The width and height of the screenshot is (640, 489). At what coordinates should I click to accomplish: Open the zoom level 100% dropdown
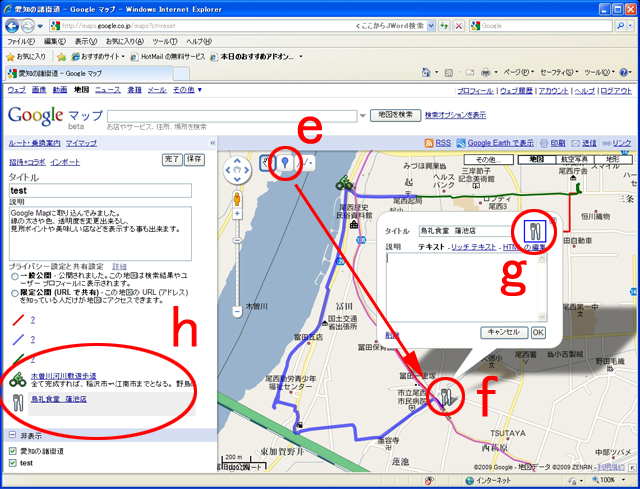(x=623, y=480)
